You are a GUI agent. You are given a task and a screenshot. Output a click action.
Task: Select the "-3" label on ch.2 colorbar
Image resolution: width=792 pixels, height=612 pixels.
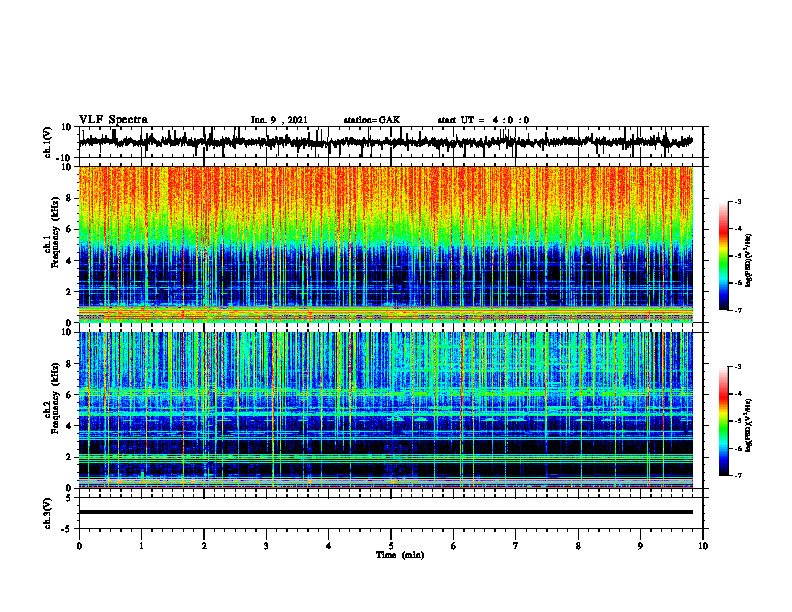738,367
